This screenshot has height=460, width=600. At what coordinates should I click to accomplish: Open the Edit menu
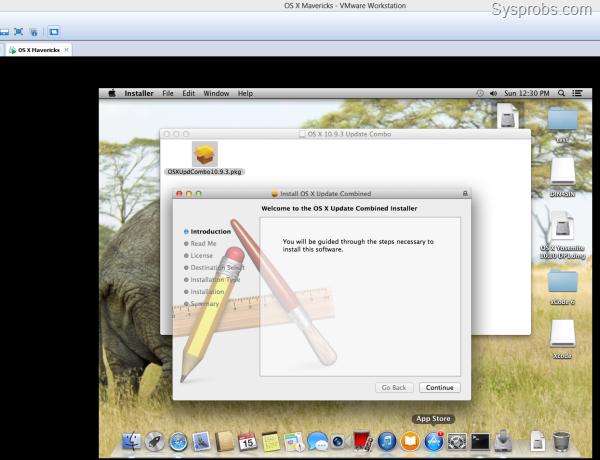point(189,93)
